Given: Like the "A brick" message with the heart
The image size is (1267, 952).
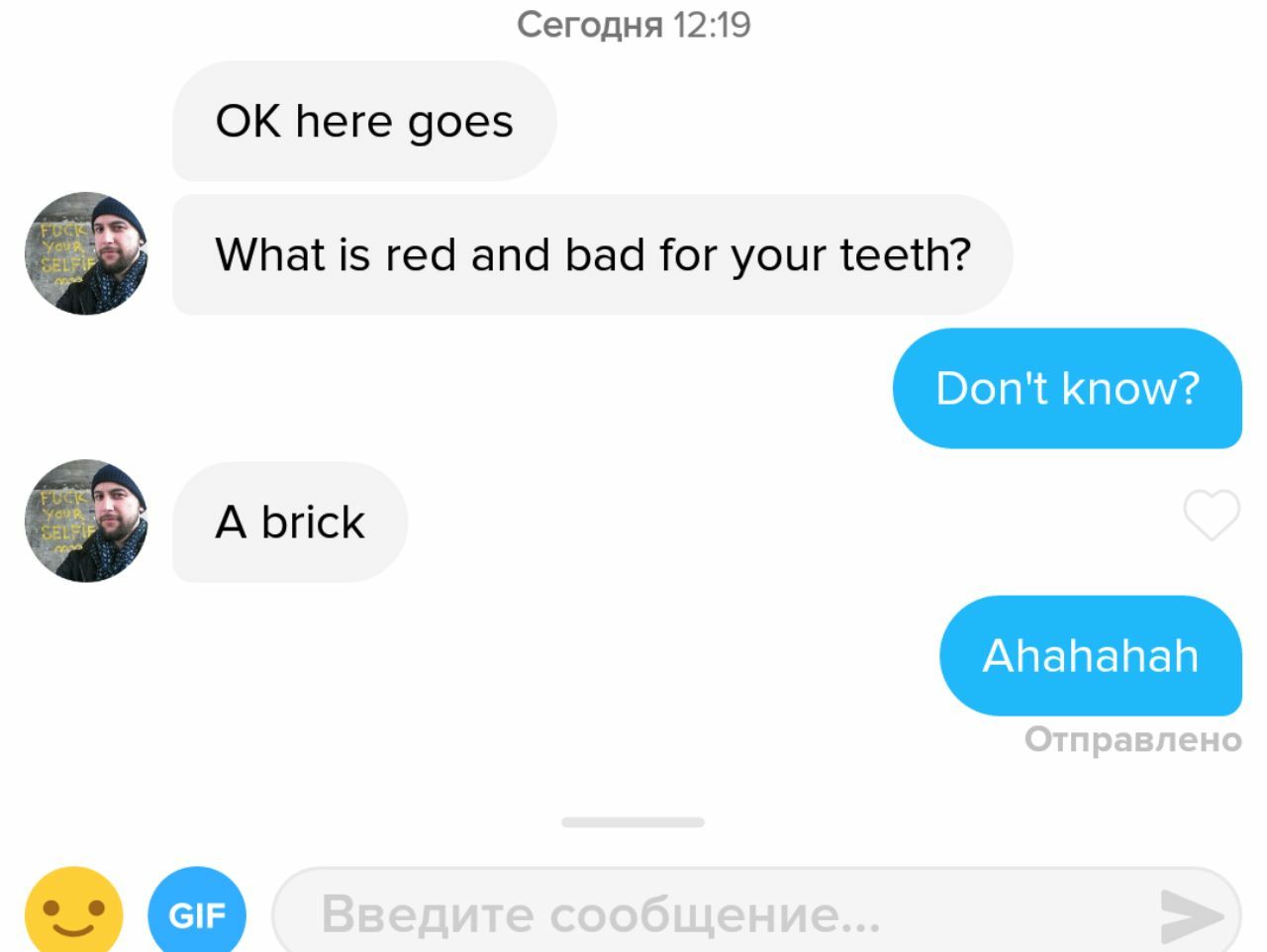Looking at the screenshot, I should [x=1212, y=515].
